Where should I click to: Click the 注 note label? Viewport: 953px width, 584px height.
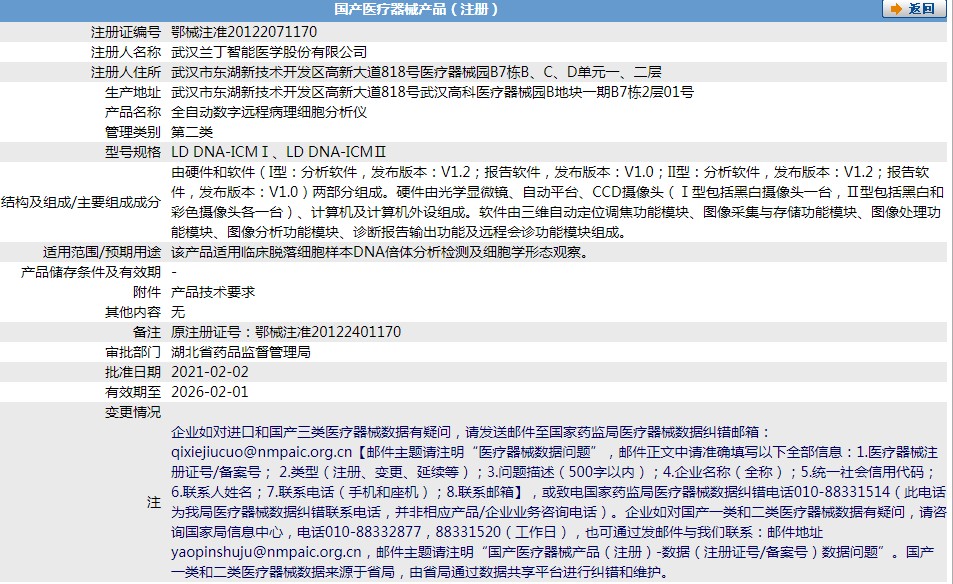[x=154, y=502]
